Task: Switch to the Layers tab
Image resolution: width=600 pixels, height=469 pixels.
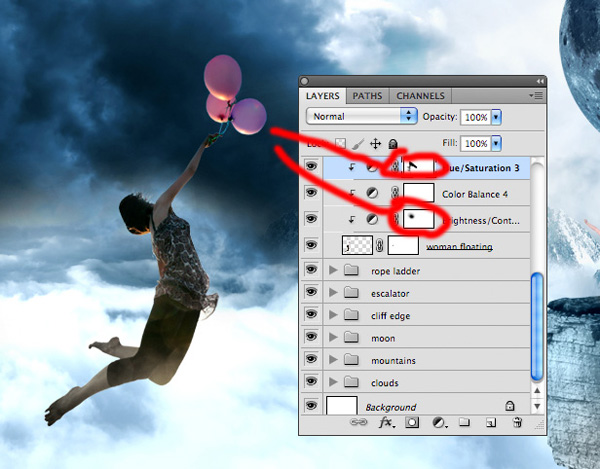Action: 323,96
